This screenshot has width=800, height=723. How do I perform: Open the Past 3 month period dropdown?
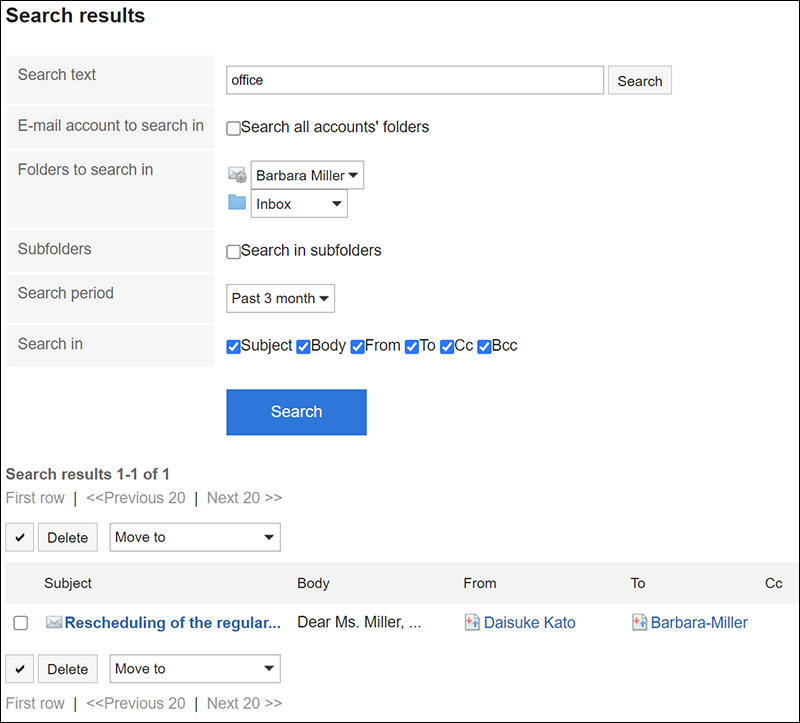click(281, 298)
